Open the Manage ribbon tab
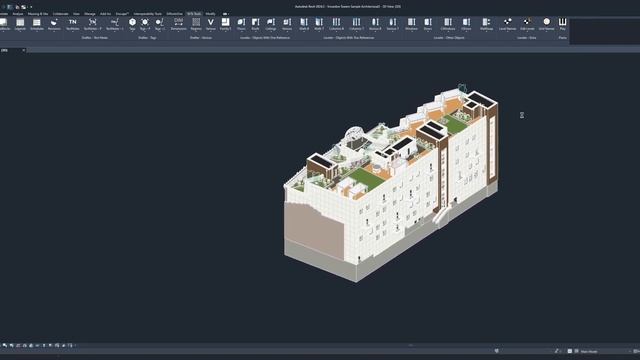This screenshot has width=640, height=360. tap(89, 14)
